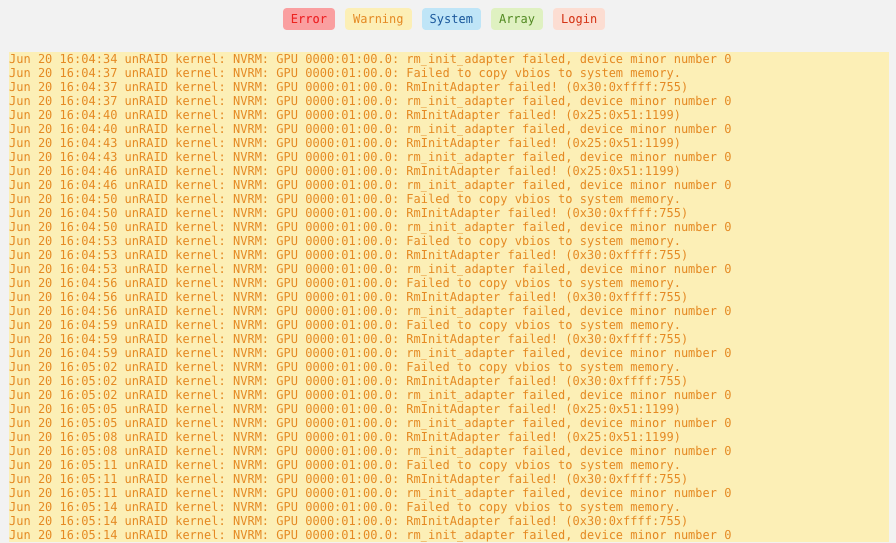The width and height of the screenshot is (896, 543).
Task: Filter the log with the Error button
Action: pyautogui.click(x=309, y=19)
